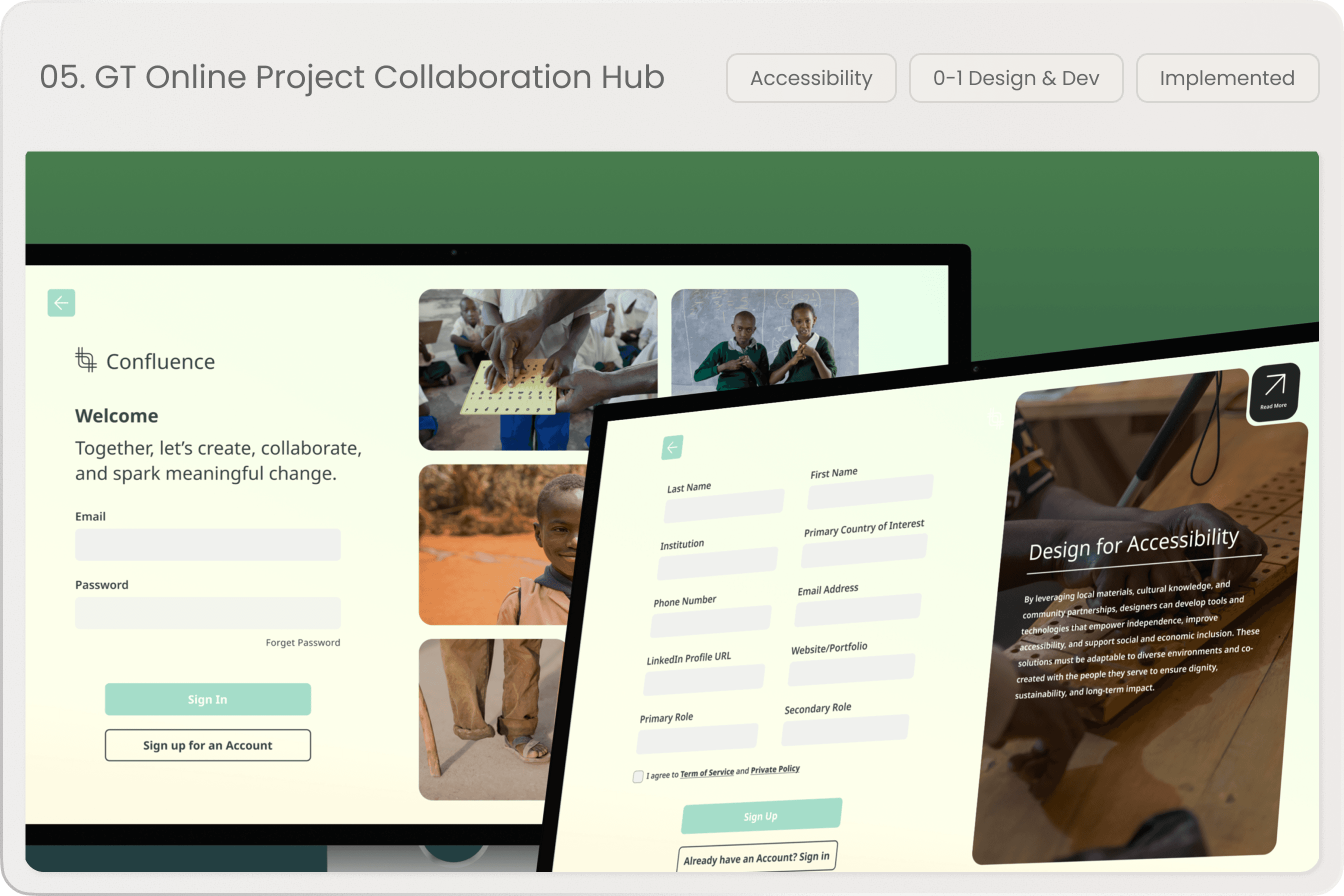Focus the Email input field

[208, 544]
